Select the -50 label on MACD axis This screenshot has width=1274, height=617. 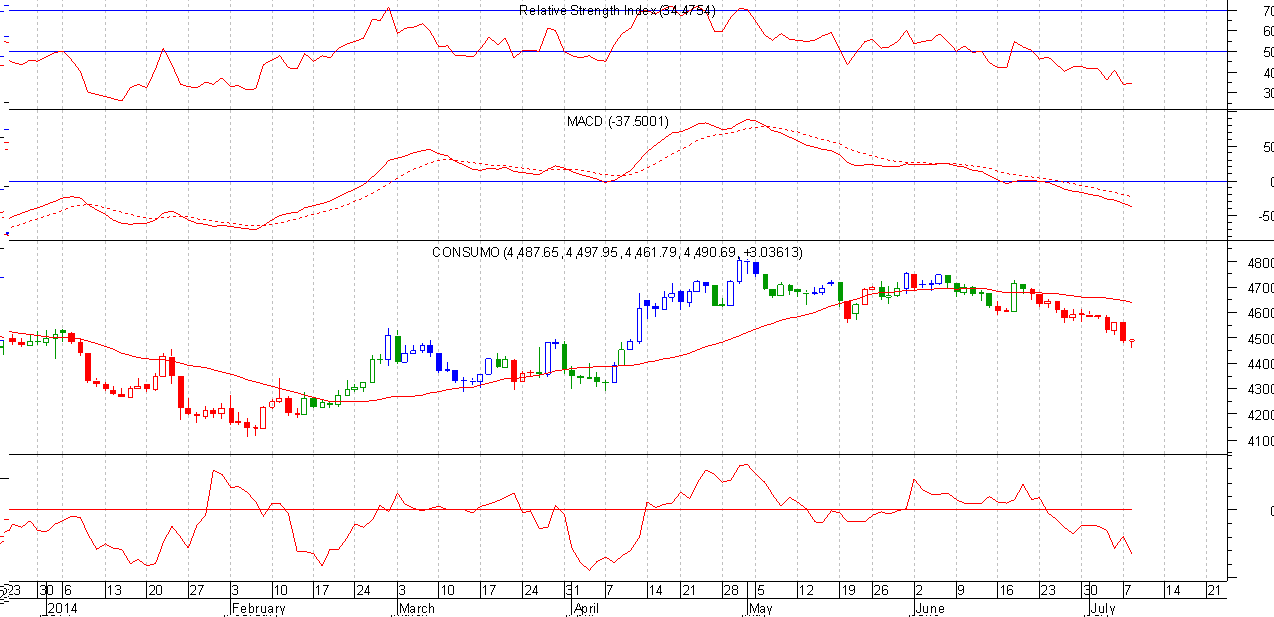1264,216
